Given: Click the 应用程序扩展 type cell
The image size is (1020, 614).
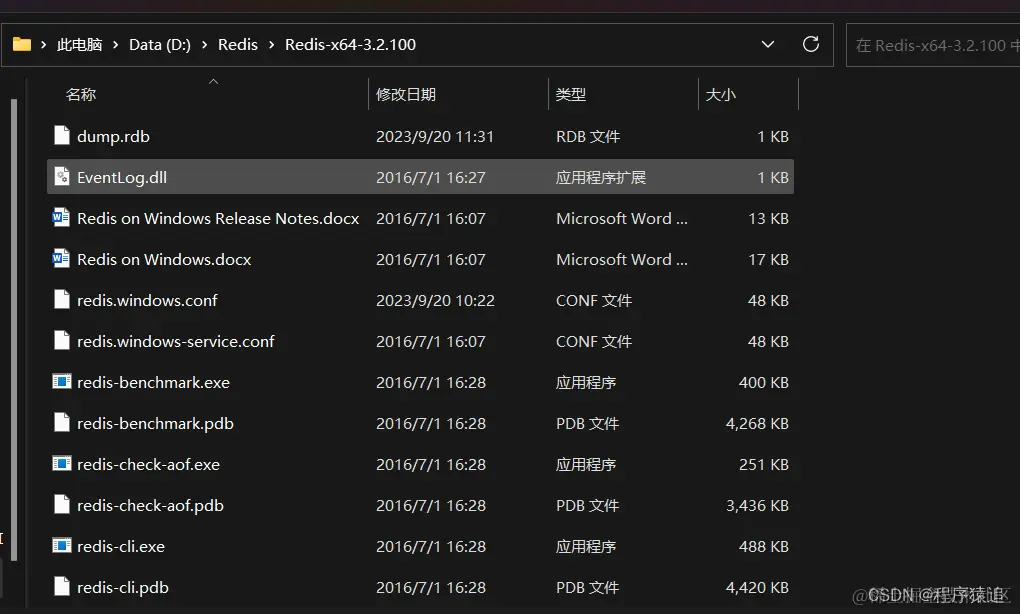Looking at the screenshot, I should click(x=600, y=178).
